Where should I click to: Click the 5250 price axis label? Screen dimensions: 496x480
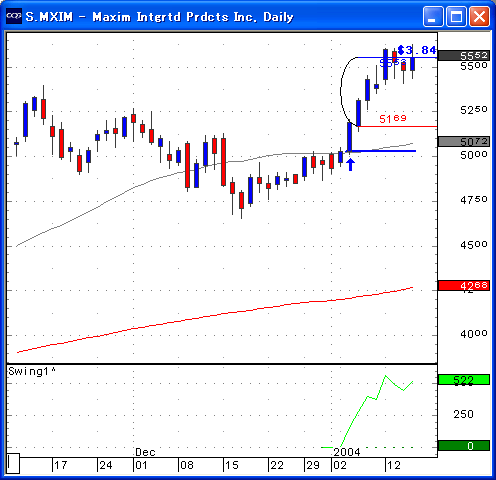tap(474, 110)
